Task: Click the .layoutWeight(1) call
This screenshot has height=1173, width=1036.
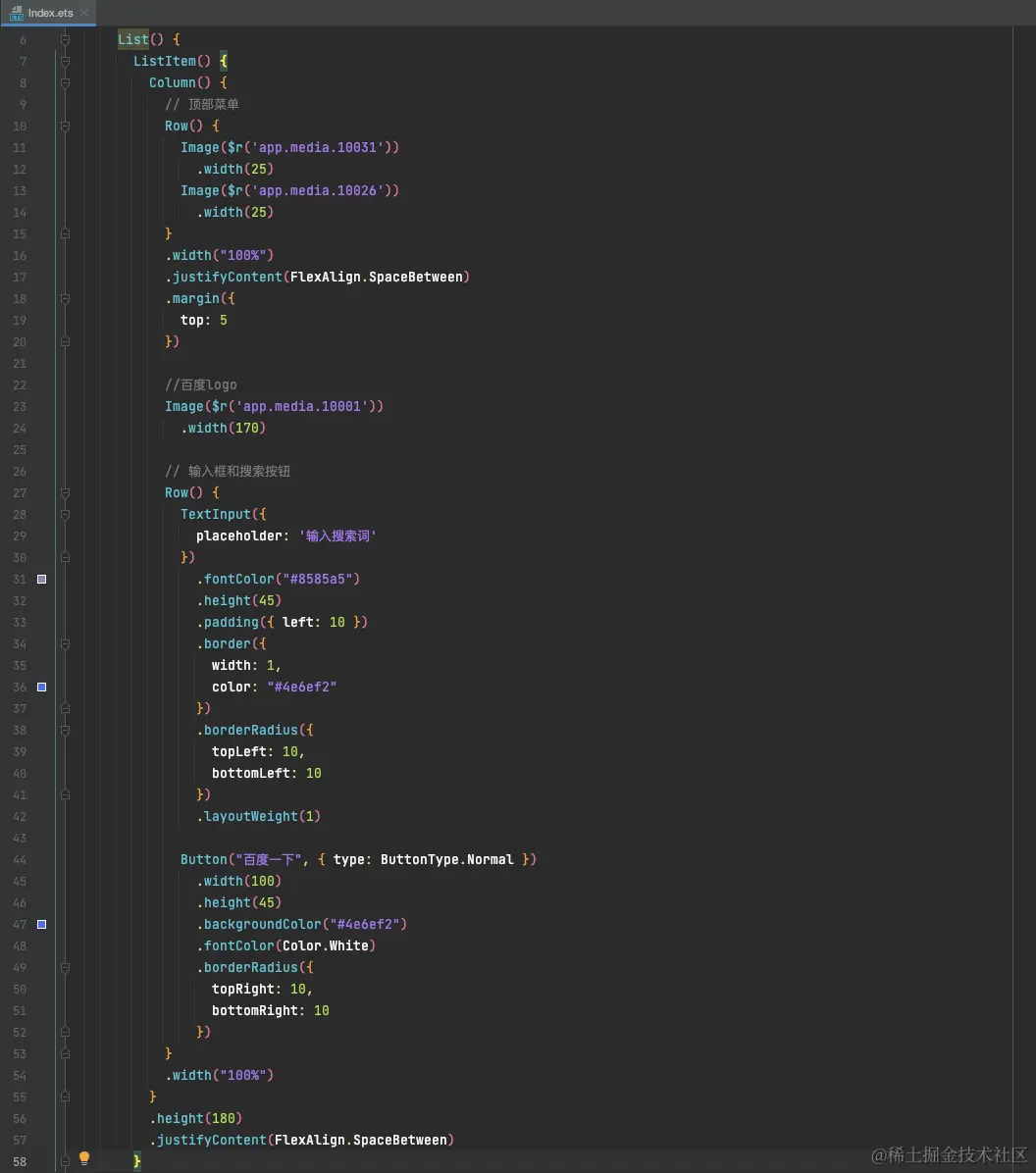Action: [x=258, y=817]
